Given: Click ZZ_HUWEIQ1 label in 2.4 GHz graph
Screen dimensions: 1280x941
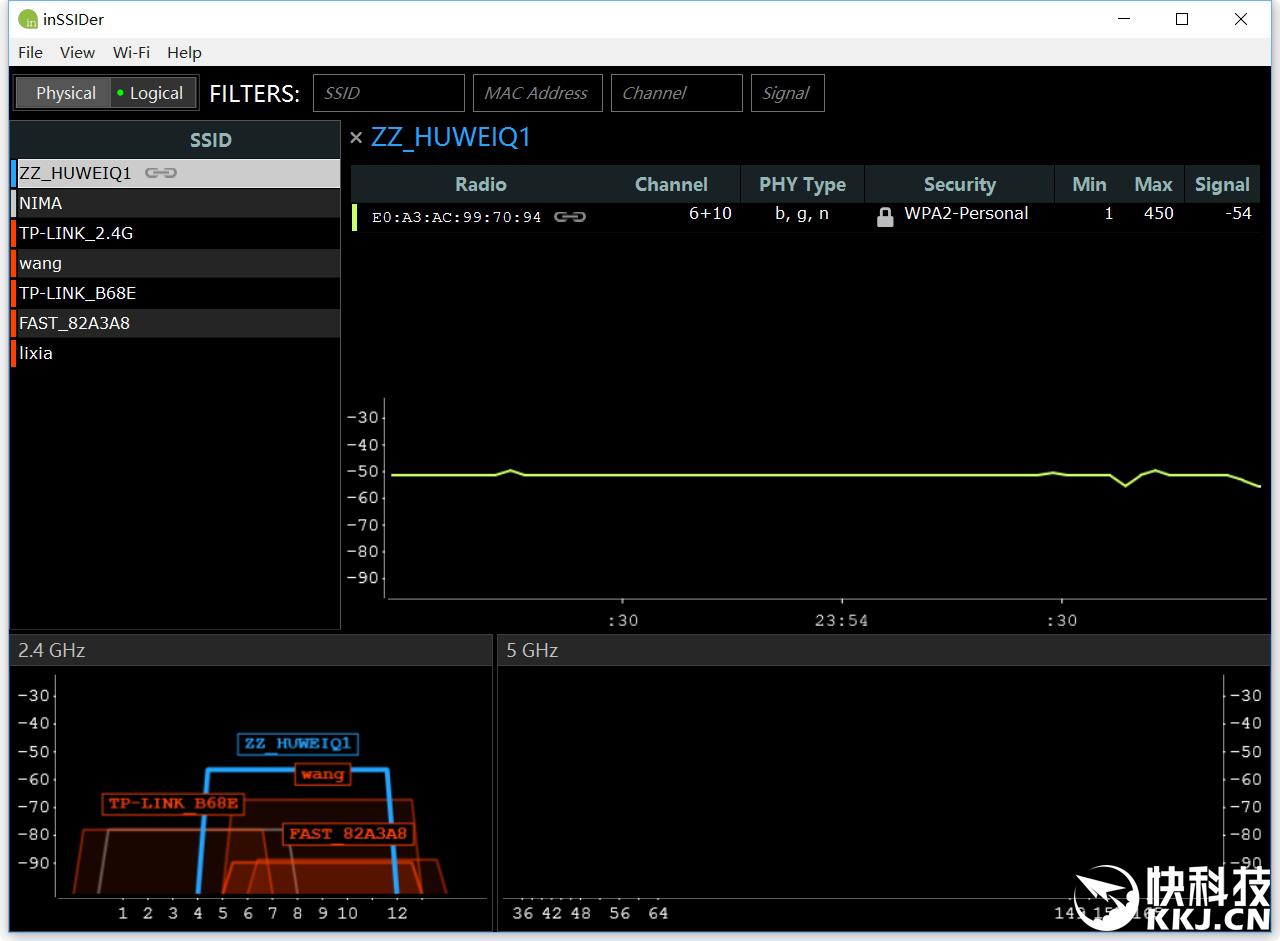Looking at the screenshot, I should pyautogui.click(x=298, y=744).
